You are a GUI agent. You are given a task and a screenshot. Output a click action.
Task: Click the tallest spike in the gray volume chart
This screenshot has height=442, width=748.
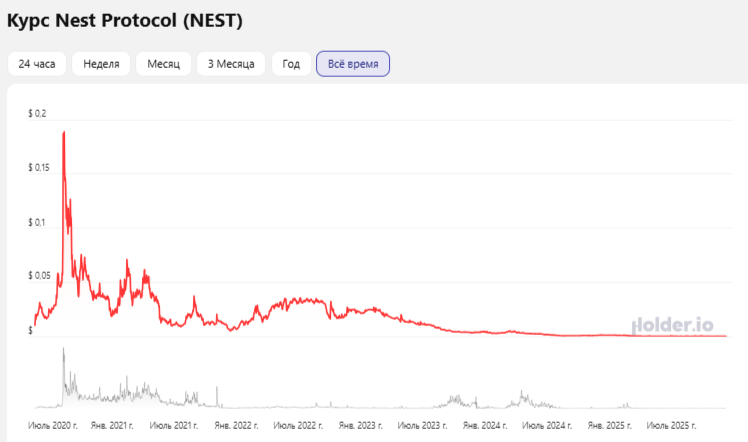pos(64,349)
